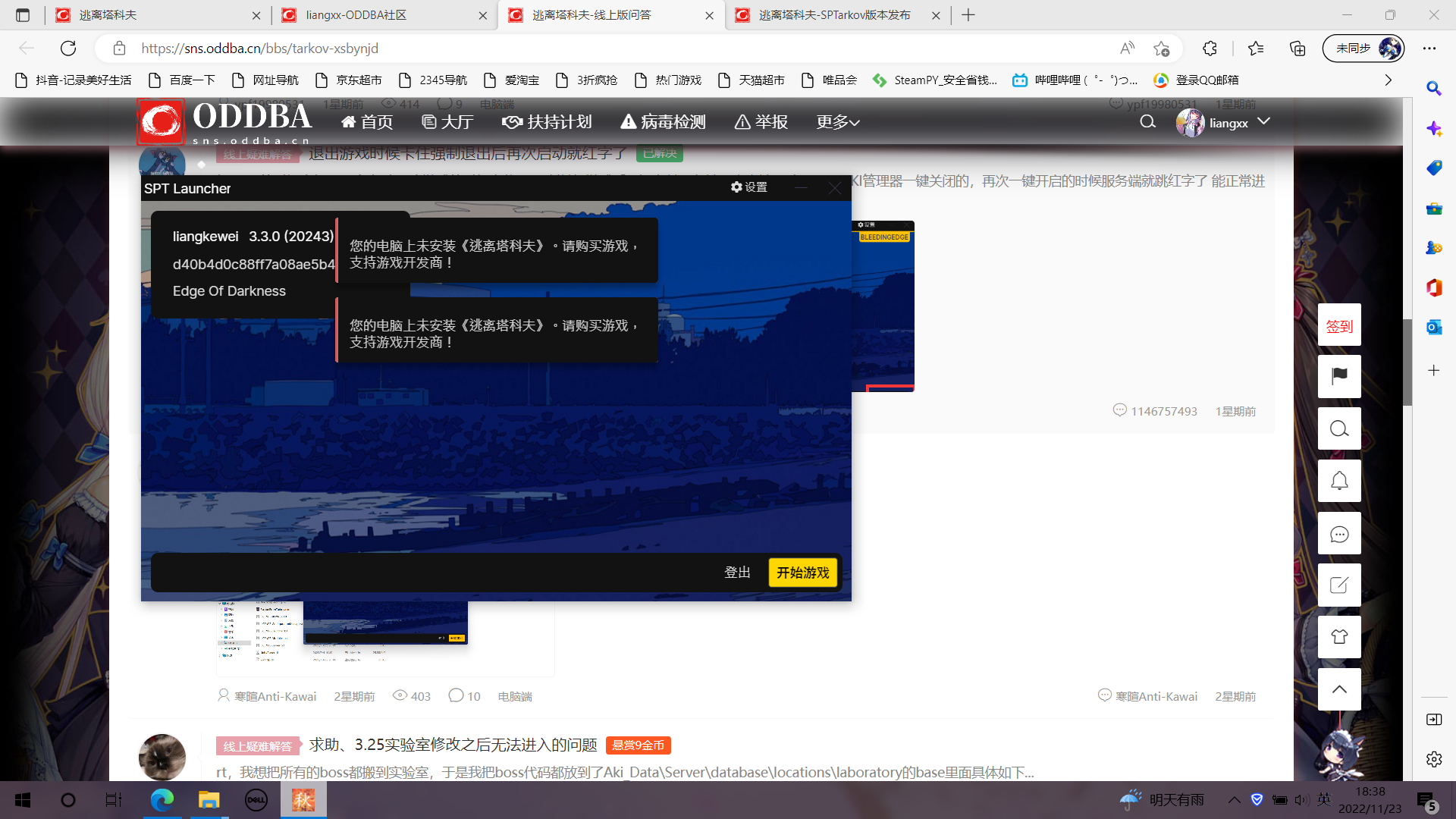Screen dimensions: 1456x819
Task: Click the liangxx user avatar
Action: tap(1190, 123)
